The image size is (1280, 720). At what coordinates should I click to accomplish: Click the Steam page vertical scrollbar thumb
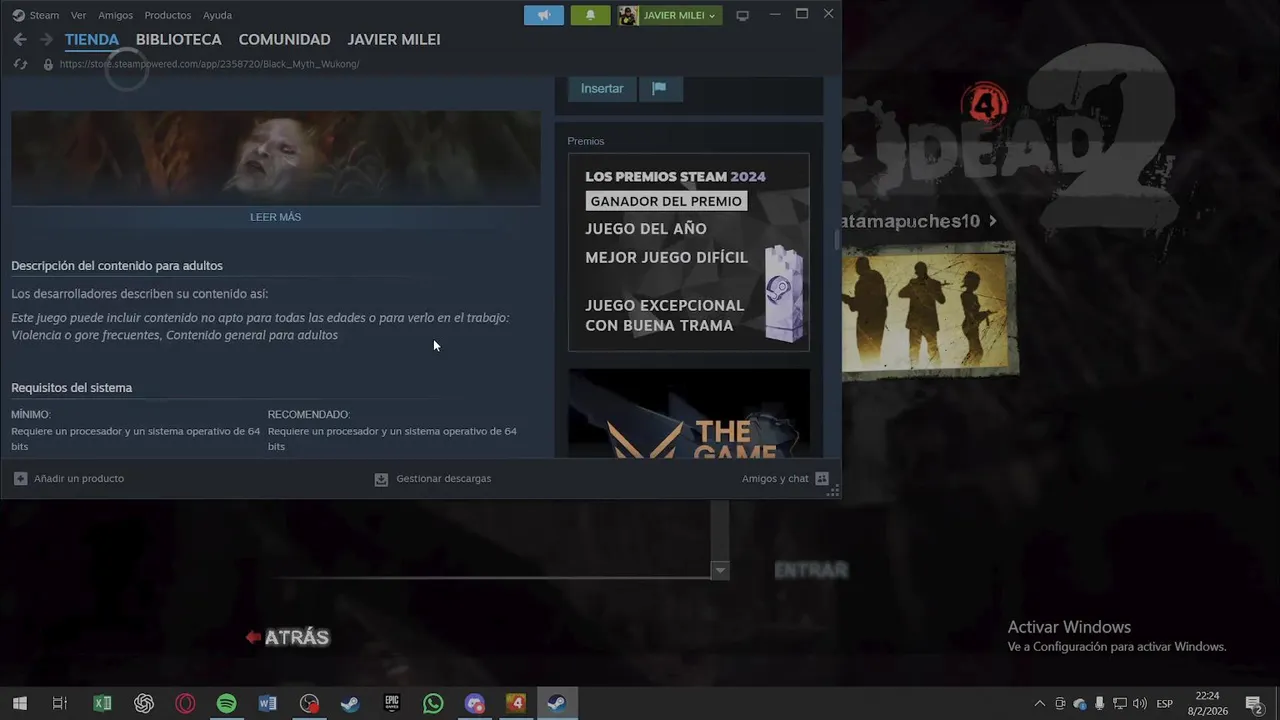(x=837, y=240)
